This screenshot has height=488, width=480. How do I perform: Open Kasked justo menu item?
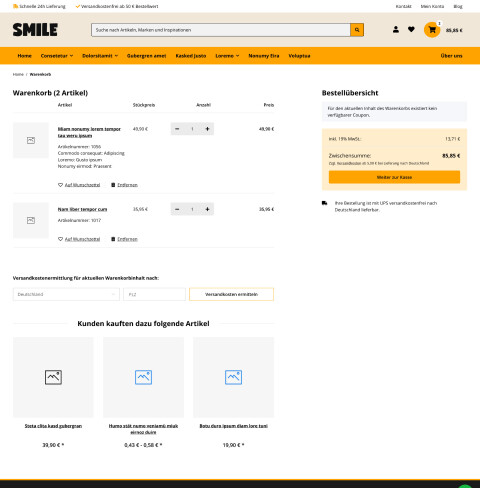191,56
